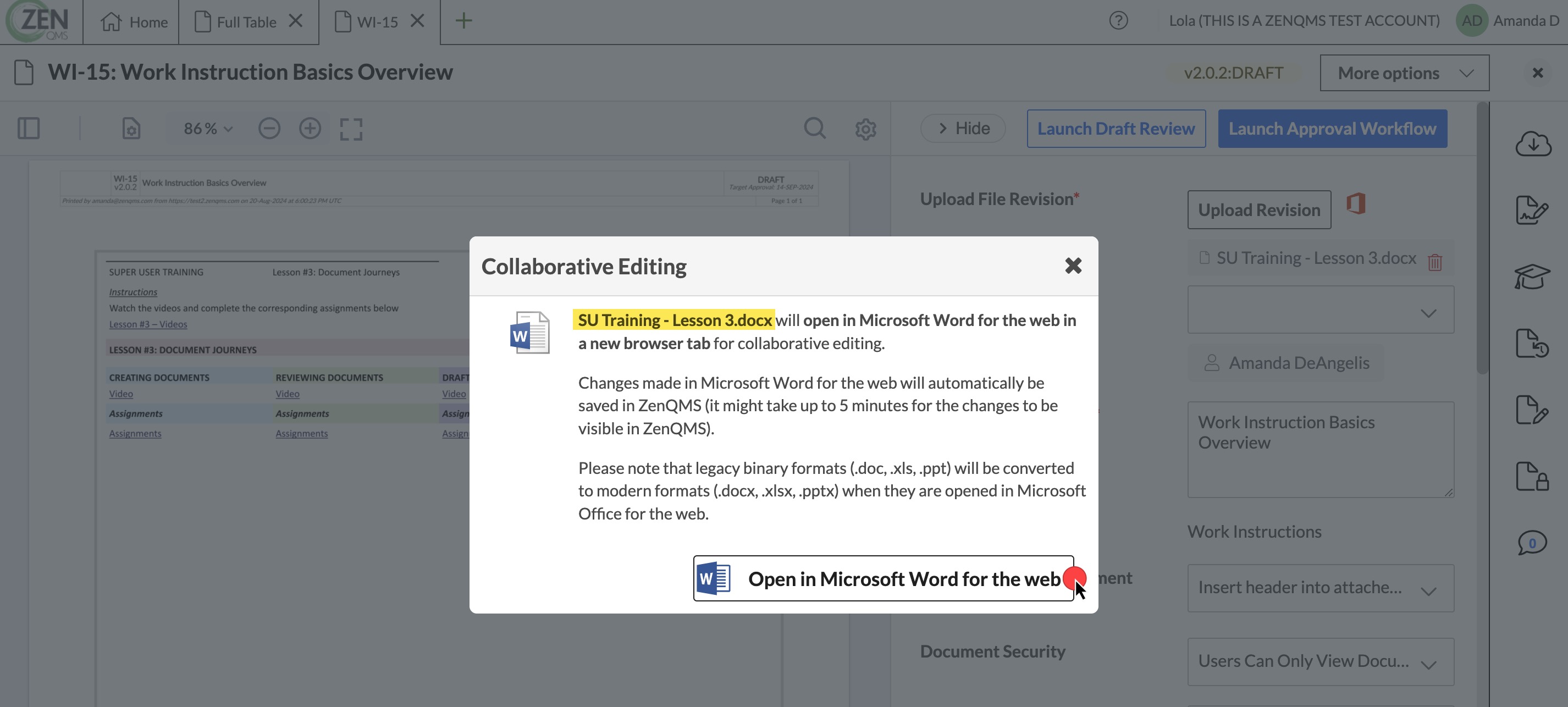The height and width of the screenshot is (707, 1568).
Task: Hide the document details panel
Action: tap(963, 129)
